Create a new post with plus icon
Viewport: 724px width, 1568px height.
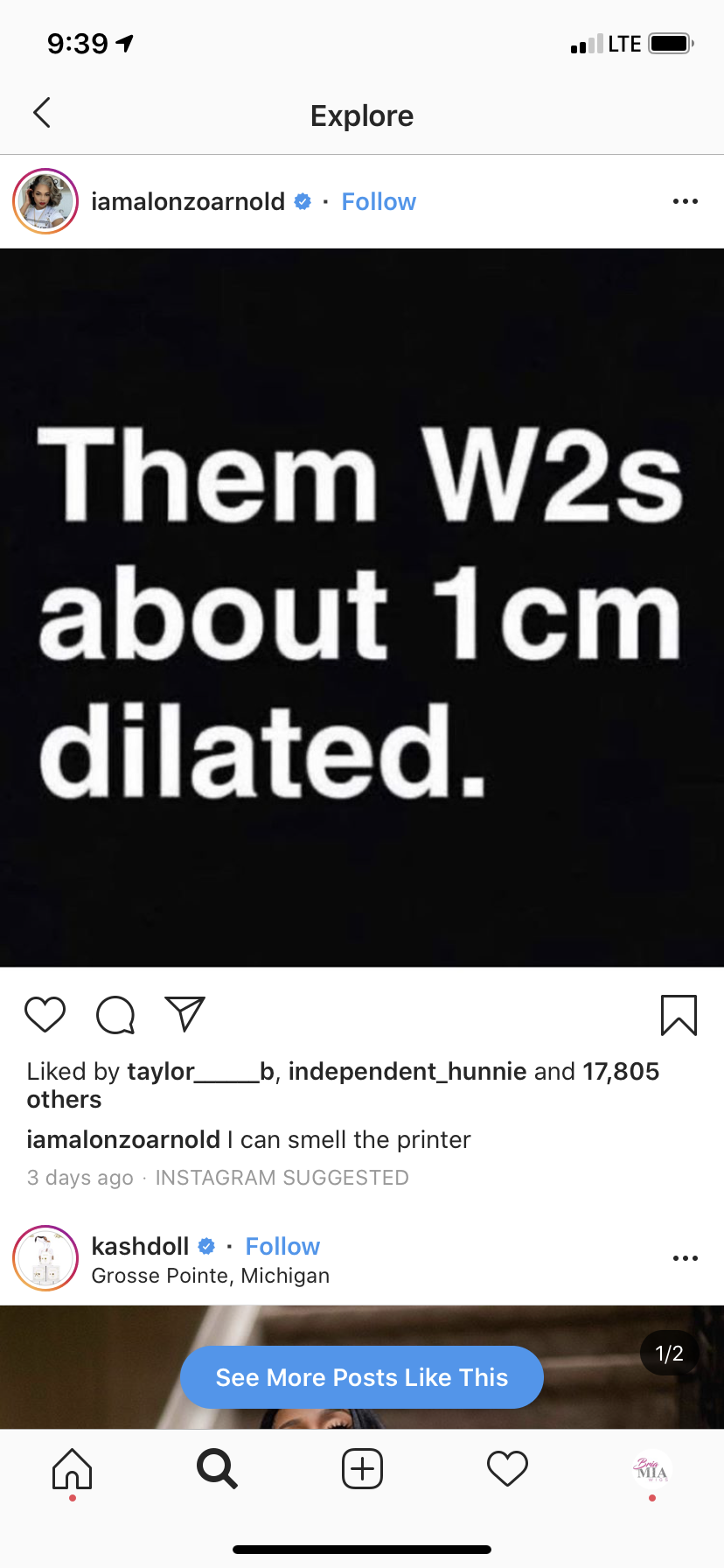362,1468
